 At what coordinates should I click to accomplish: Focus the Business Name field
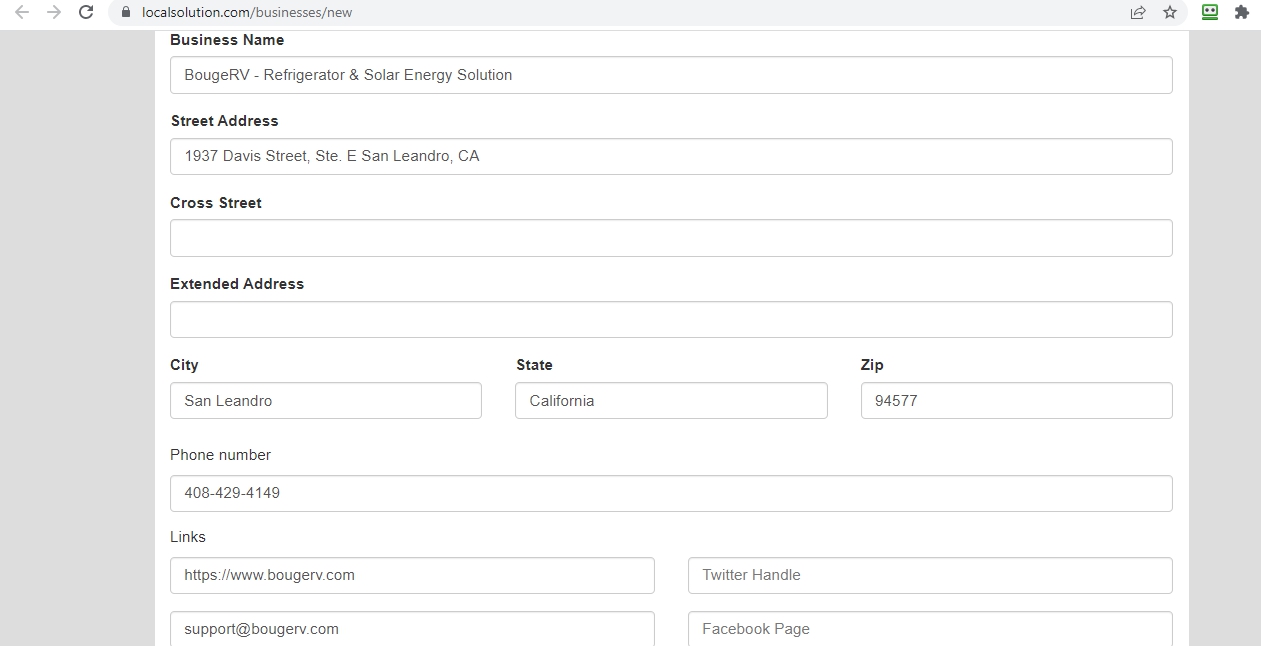coord(671,75)
